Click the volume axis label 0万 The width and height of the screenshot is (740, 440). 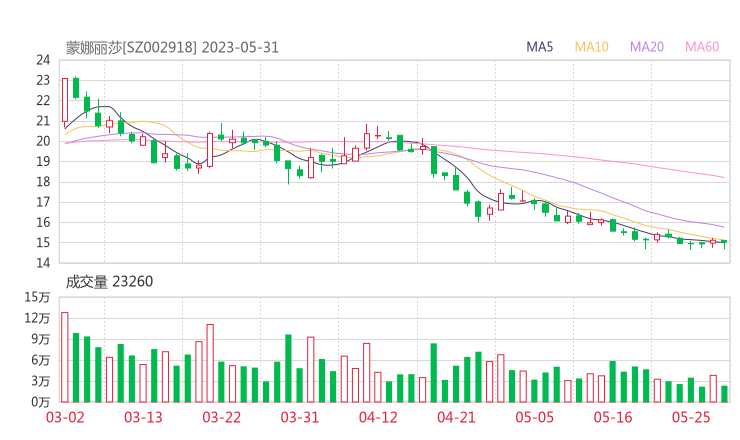coord(41,402)
